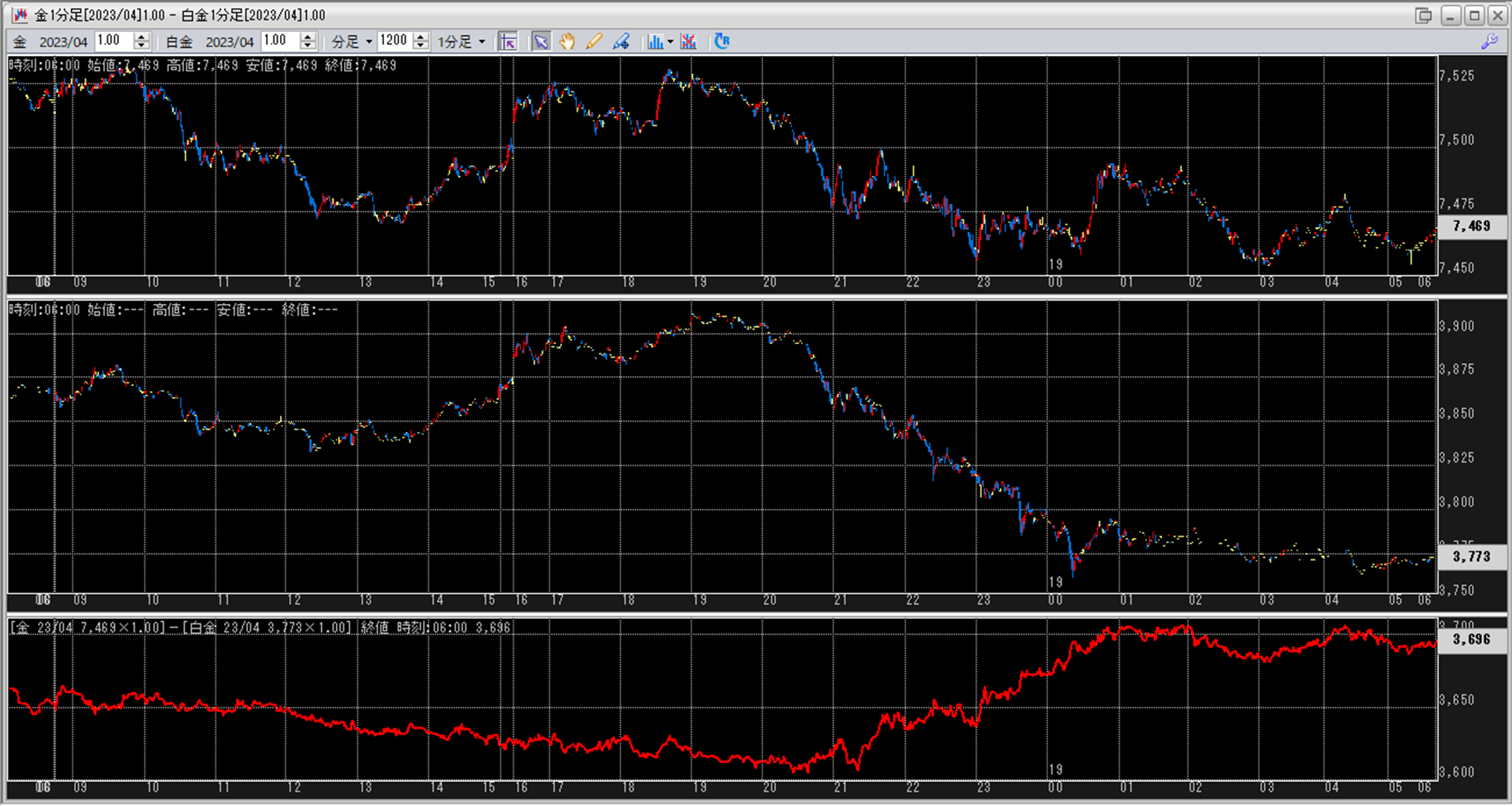Image resolution: width=1512 pixels, height=806 pixels.
Task: Click the bar chart indicator icon
Action: point(654,42)
